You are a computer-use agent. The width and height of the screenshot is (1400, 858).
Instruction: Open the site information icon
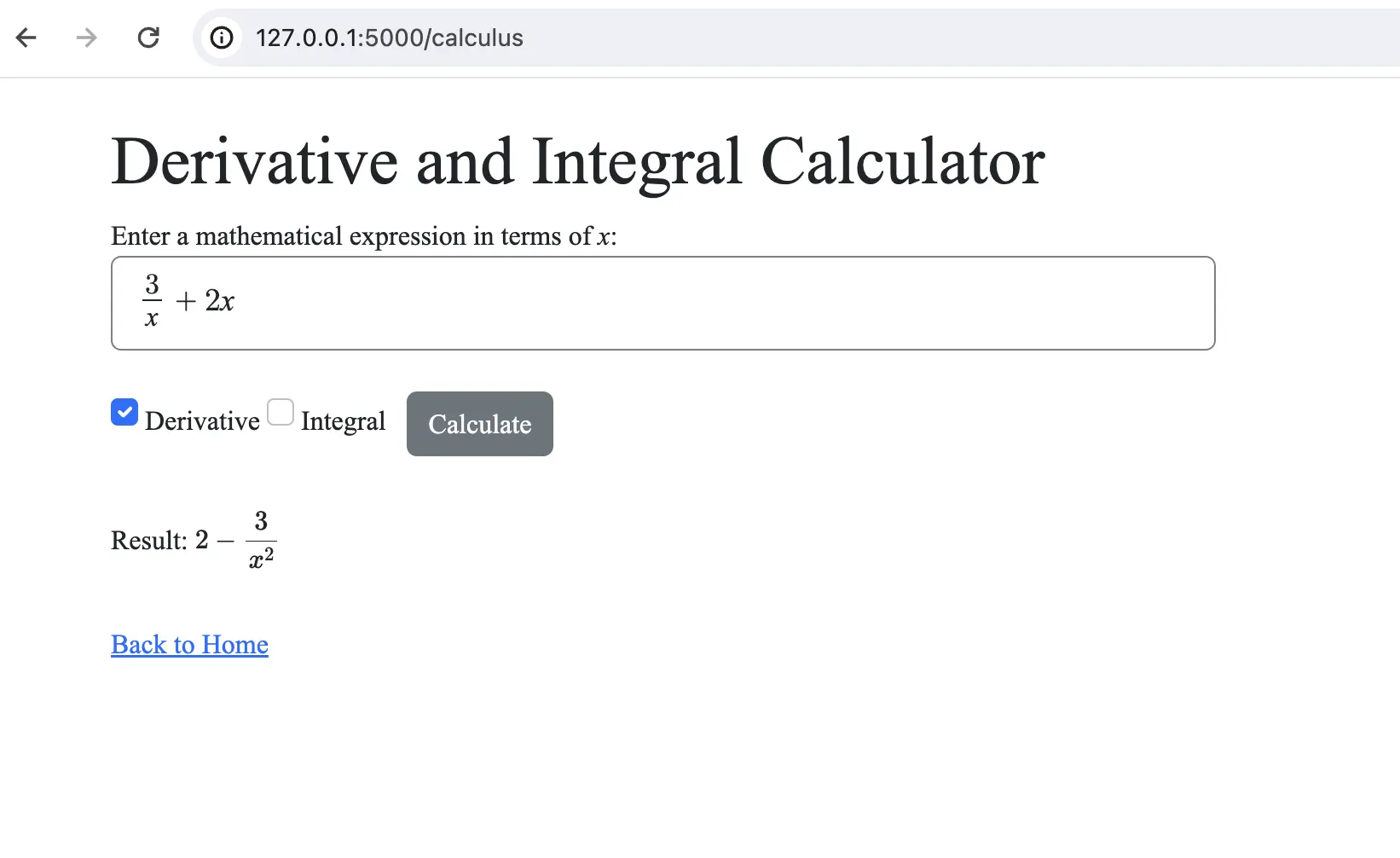coord(222,38)
